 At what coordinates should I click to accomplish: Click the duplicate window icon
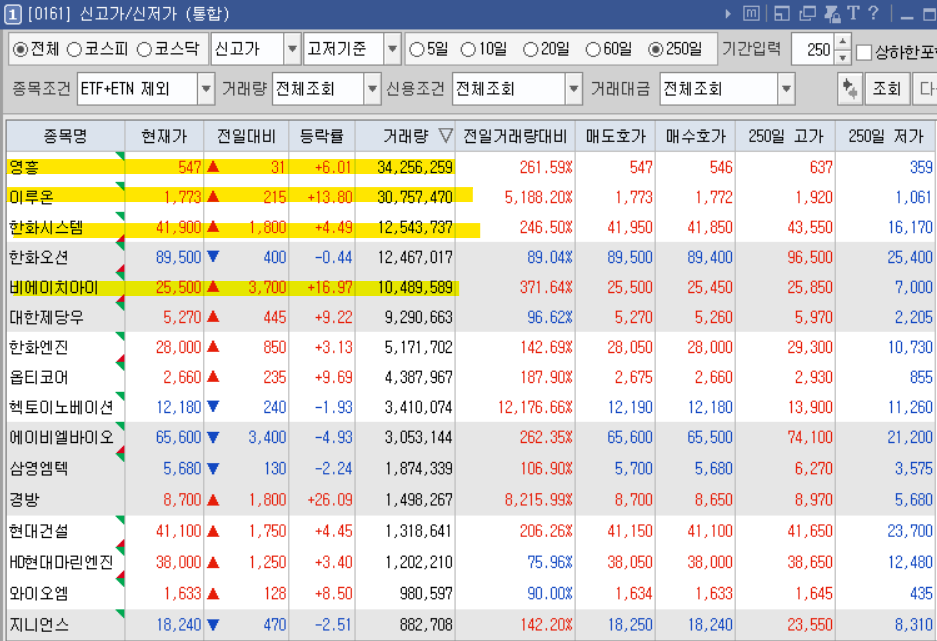click(x=807, y=13)
